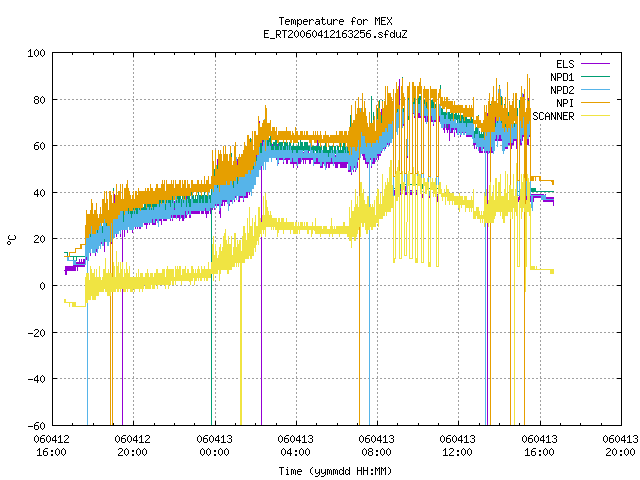
Task: Click the y-axis value 40
Action: (x=39, y=193)
